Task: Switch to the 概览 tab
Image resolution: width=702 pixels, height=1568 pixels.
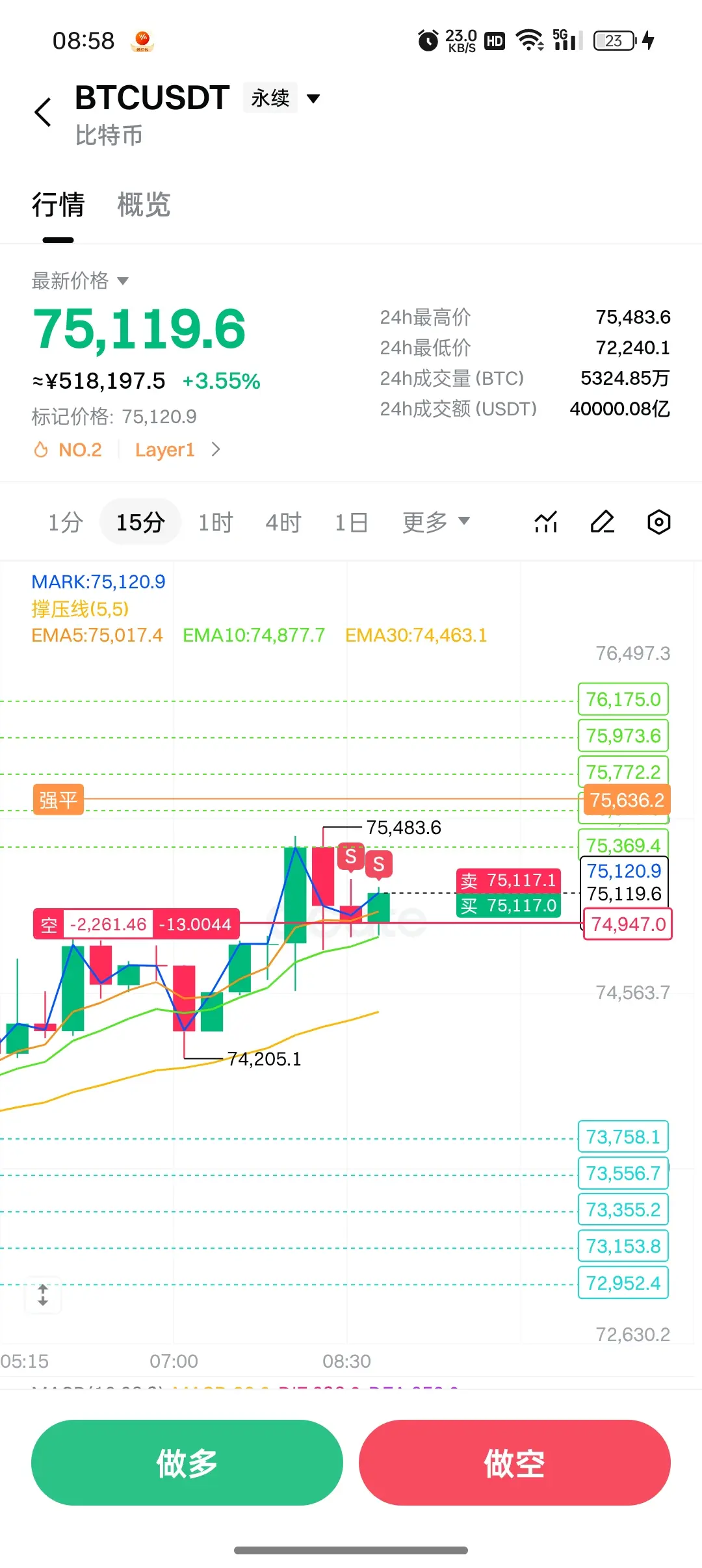Action: [144, 205]
